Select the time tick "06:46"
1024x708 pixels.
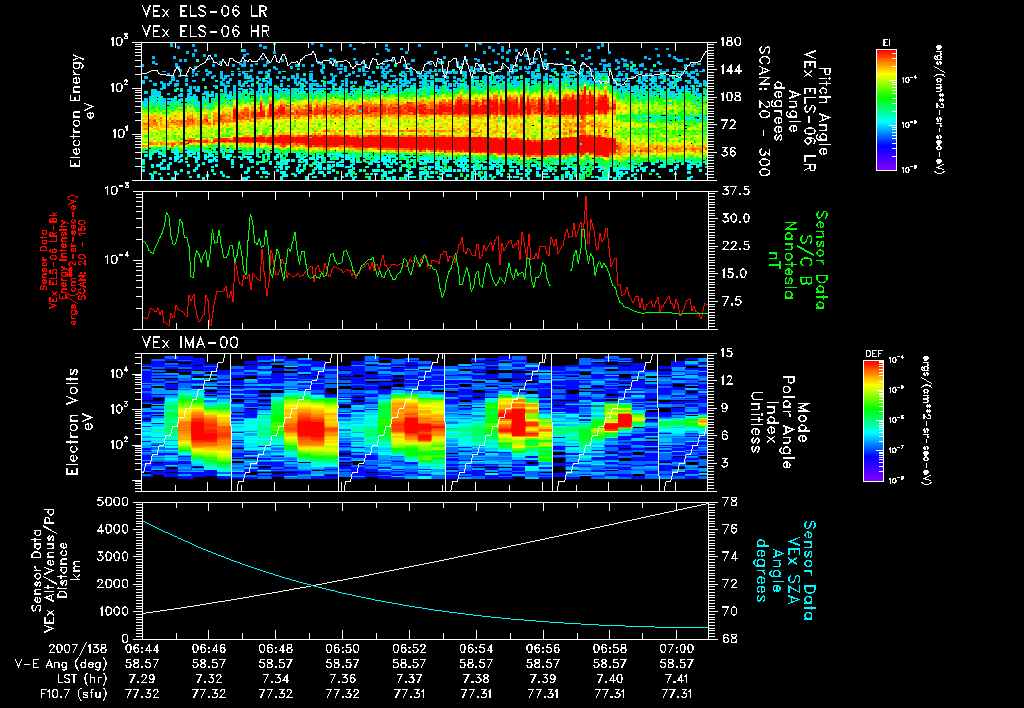[208, 649]
